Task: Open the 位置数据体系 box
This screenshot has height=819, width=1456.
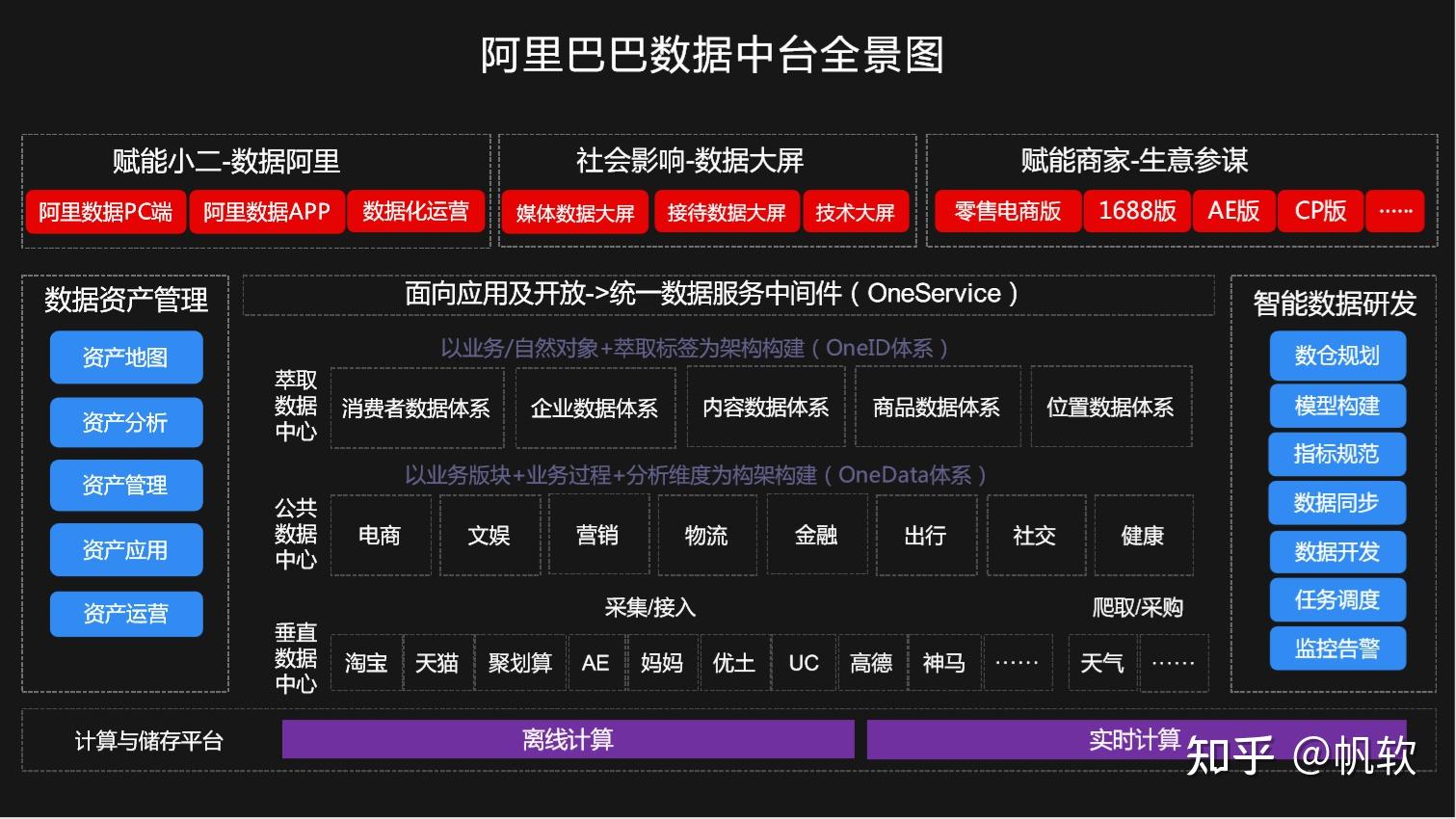Action: coord(1111,408)
